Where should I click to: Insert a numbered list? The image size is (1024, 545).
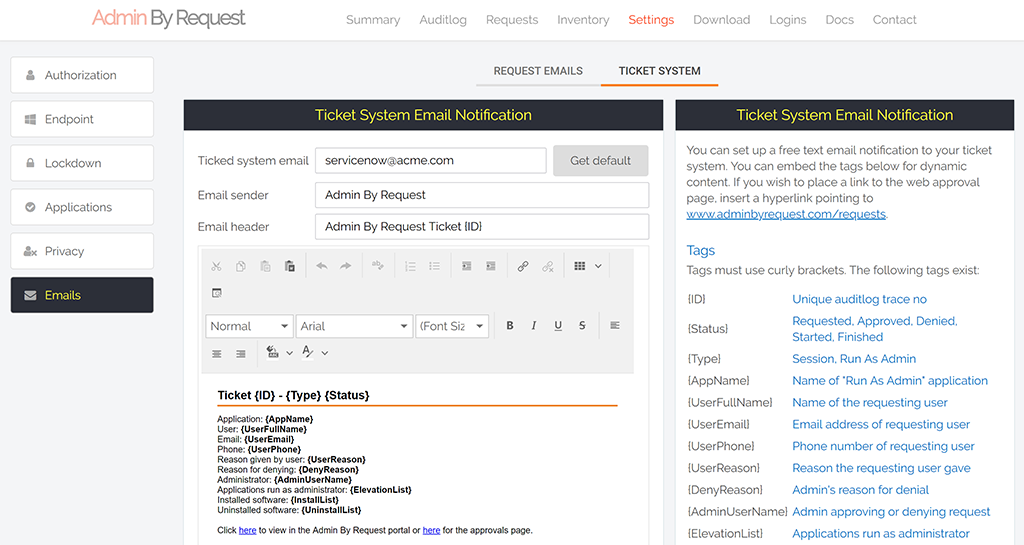tap(410, 266)
